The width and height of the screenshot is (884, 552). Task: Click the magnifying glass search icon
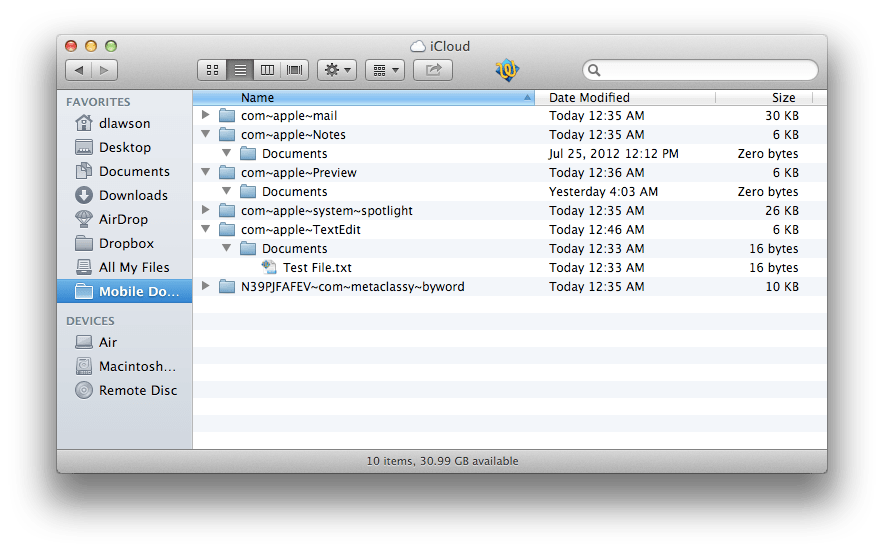594,70
